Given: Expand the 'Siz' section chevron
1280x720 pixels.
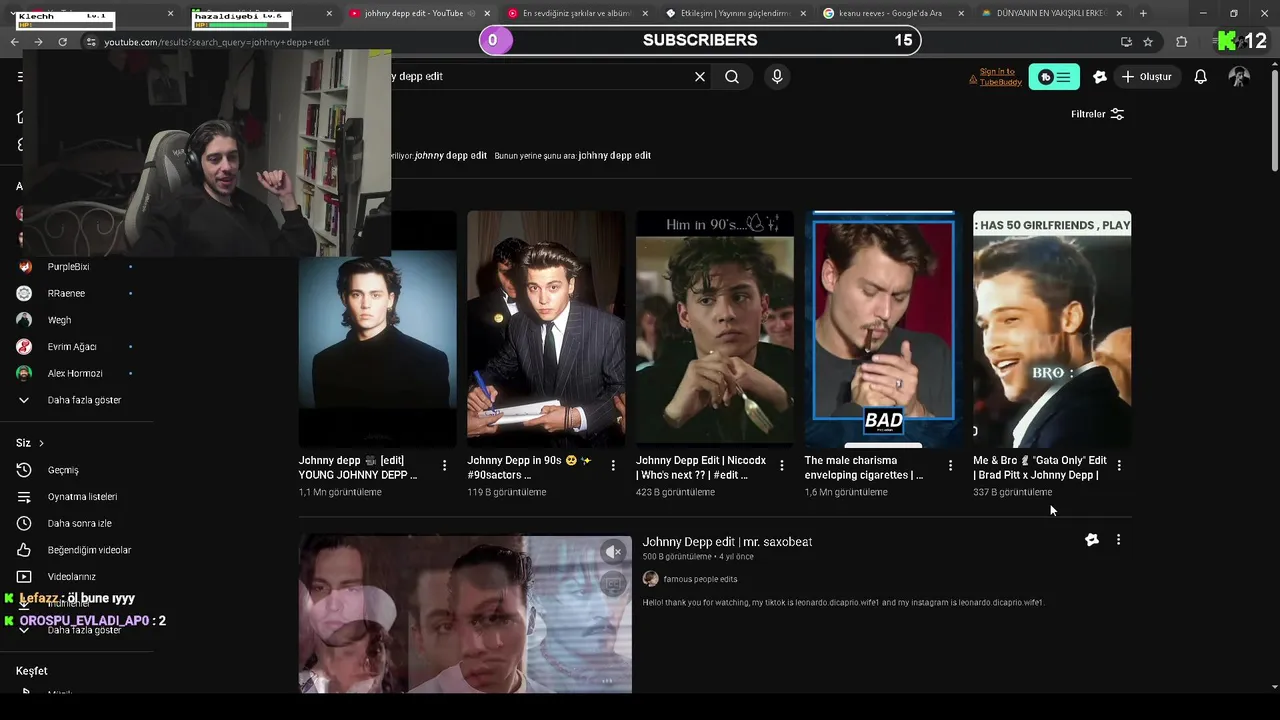Looking at the screenshot, I should click(41, 443).
